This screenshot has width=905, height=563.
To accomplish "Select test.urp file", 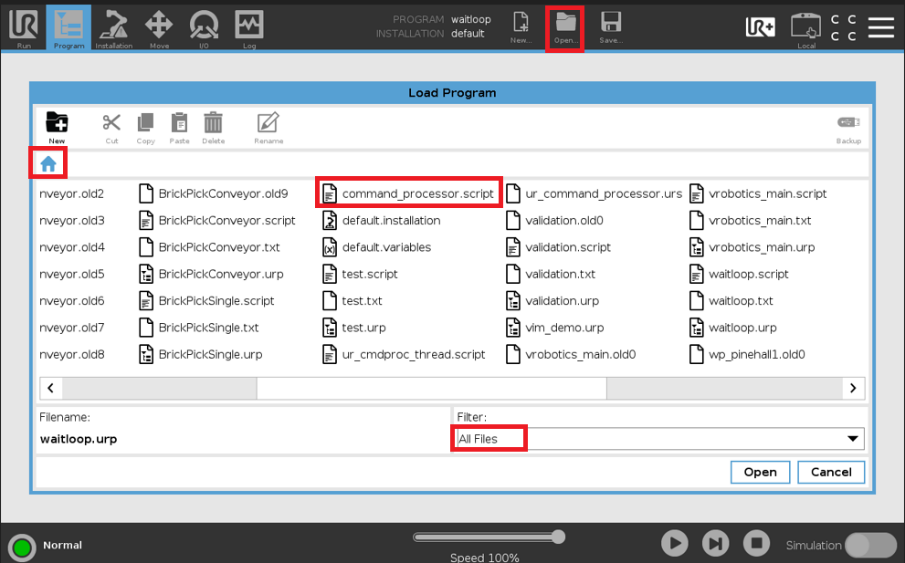I will (x=354, y=327).
